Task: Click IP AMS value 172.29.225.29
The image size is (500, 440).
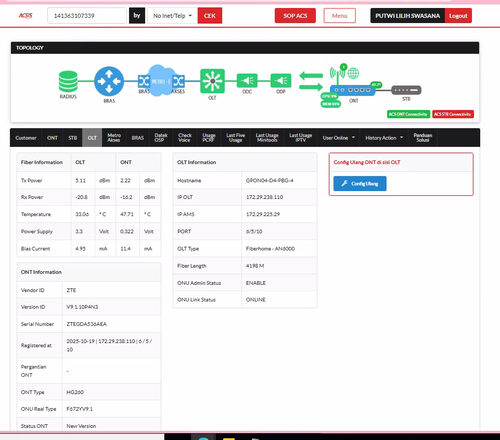Action: tap(263, 214)
